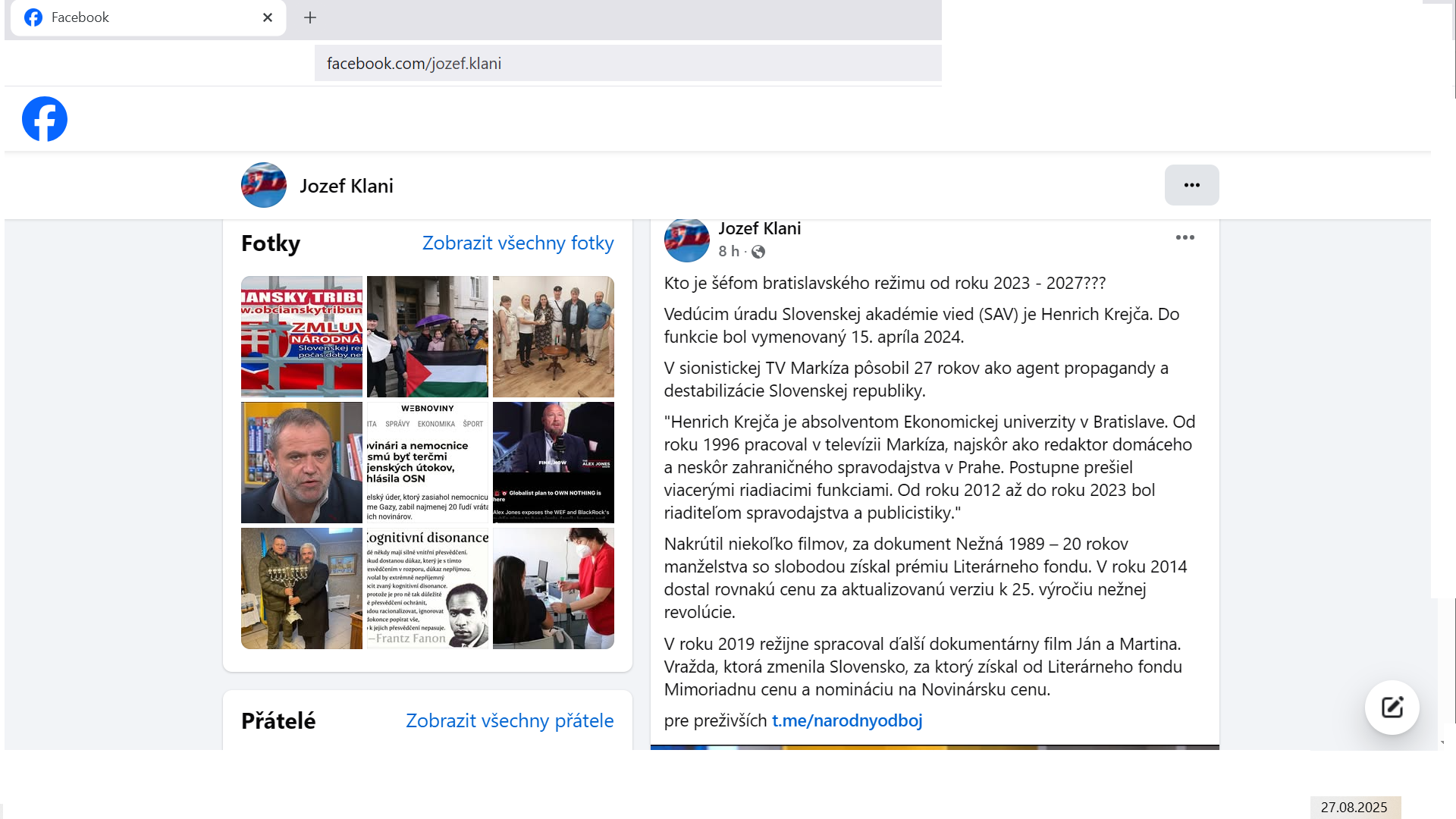Screen dimensions: 1456x819
Task: Open the t.me/narodnyodboj link
Action: point(846,720)
